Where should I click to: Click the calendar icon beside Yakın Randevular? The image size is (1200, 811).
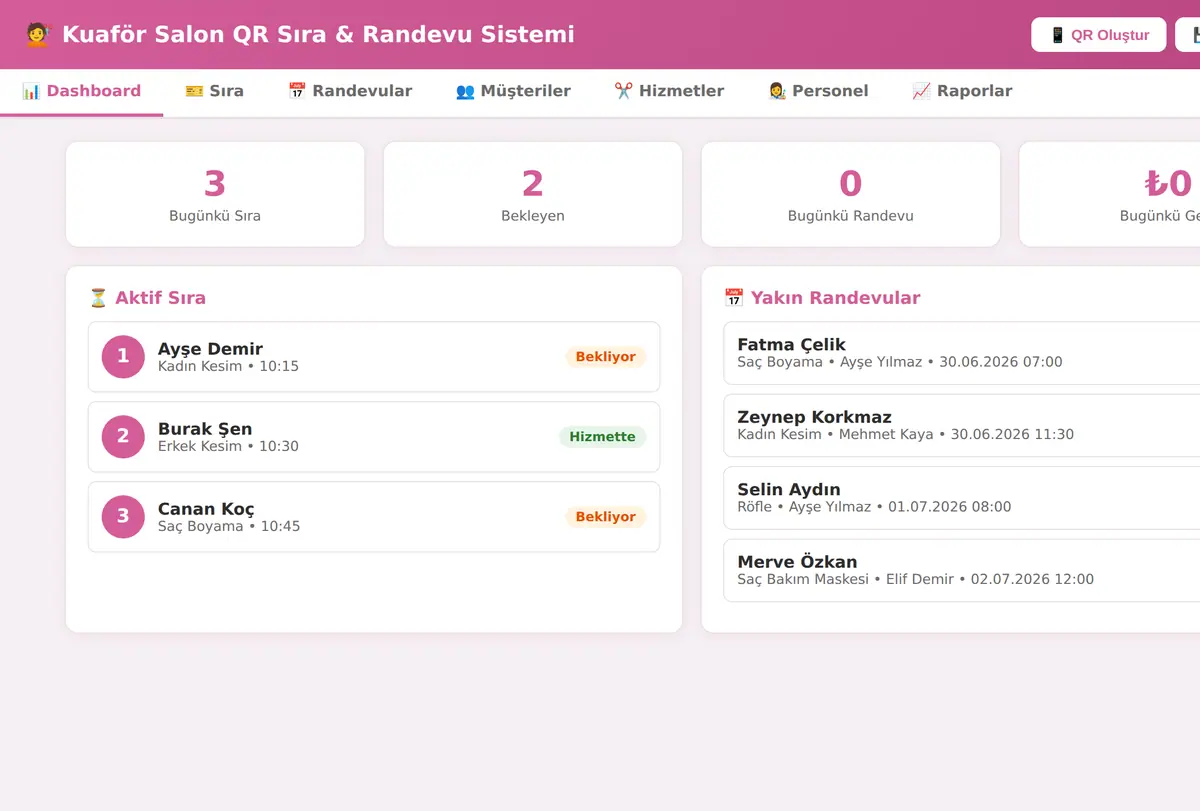point(734,298)
